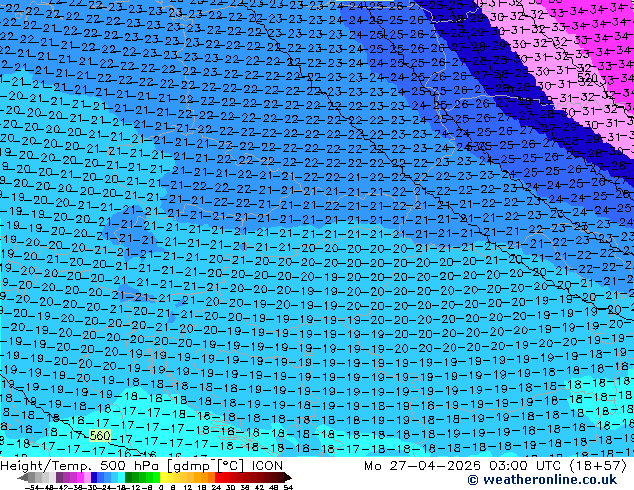
Task: Select the dark blue swatch in temperature scale
Action: (94, 478)
